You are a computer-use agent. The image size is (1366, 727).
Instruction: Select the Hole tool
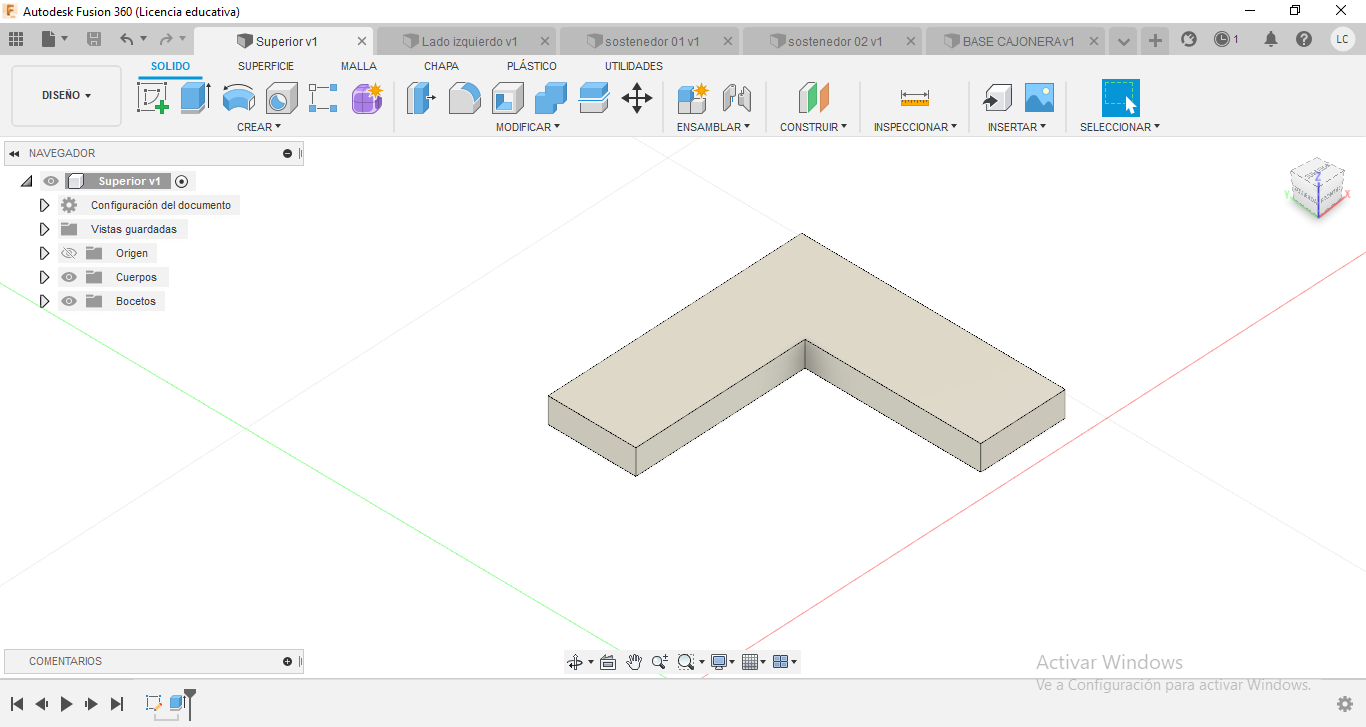click(281, 98)
